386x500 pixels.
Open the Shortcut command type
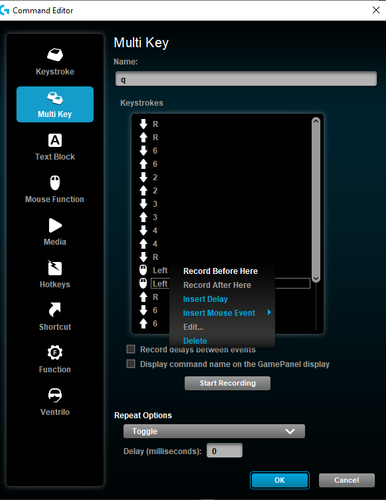pos(55,317)
